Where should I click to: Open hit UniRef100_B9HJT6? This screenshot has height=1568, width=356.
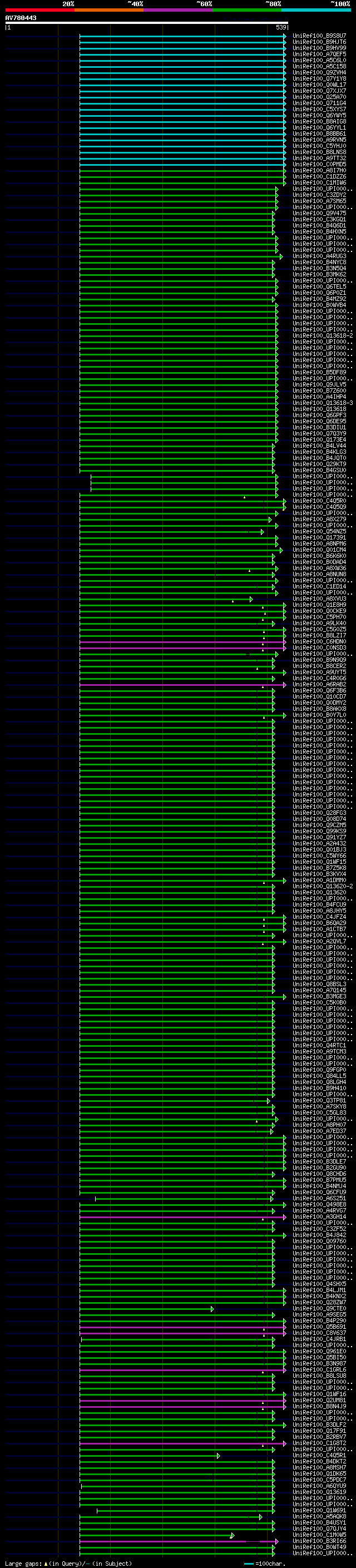coord(319,42)
